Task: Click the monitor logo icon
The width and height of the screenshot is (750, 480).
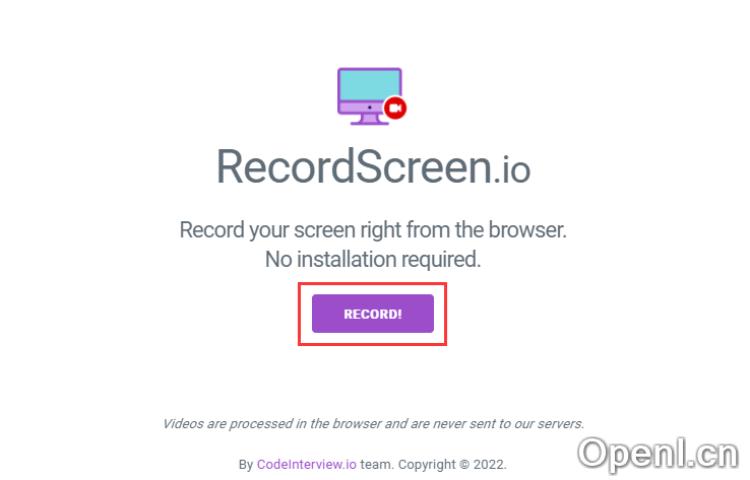Action: 372,96
